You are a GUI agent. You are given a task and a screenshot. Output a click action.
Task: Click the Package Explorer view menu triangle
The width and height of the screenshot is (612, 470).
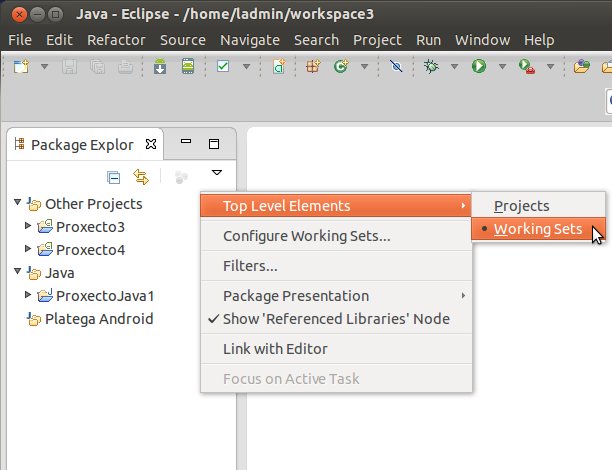217,173
